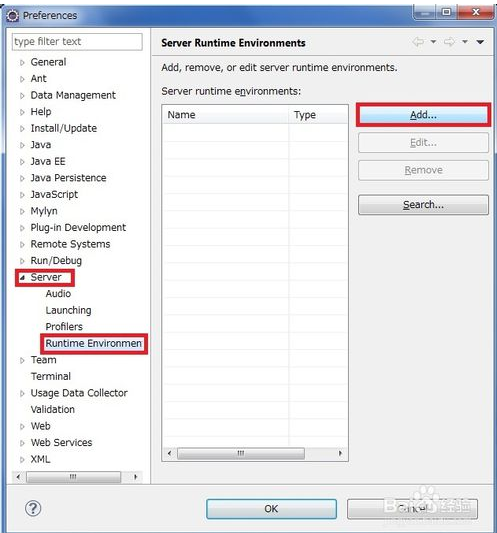
Task: Dismiss dialog with Cancel button
Action: [x=412, y=509]
